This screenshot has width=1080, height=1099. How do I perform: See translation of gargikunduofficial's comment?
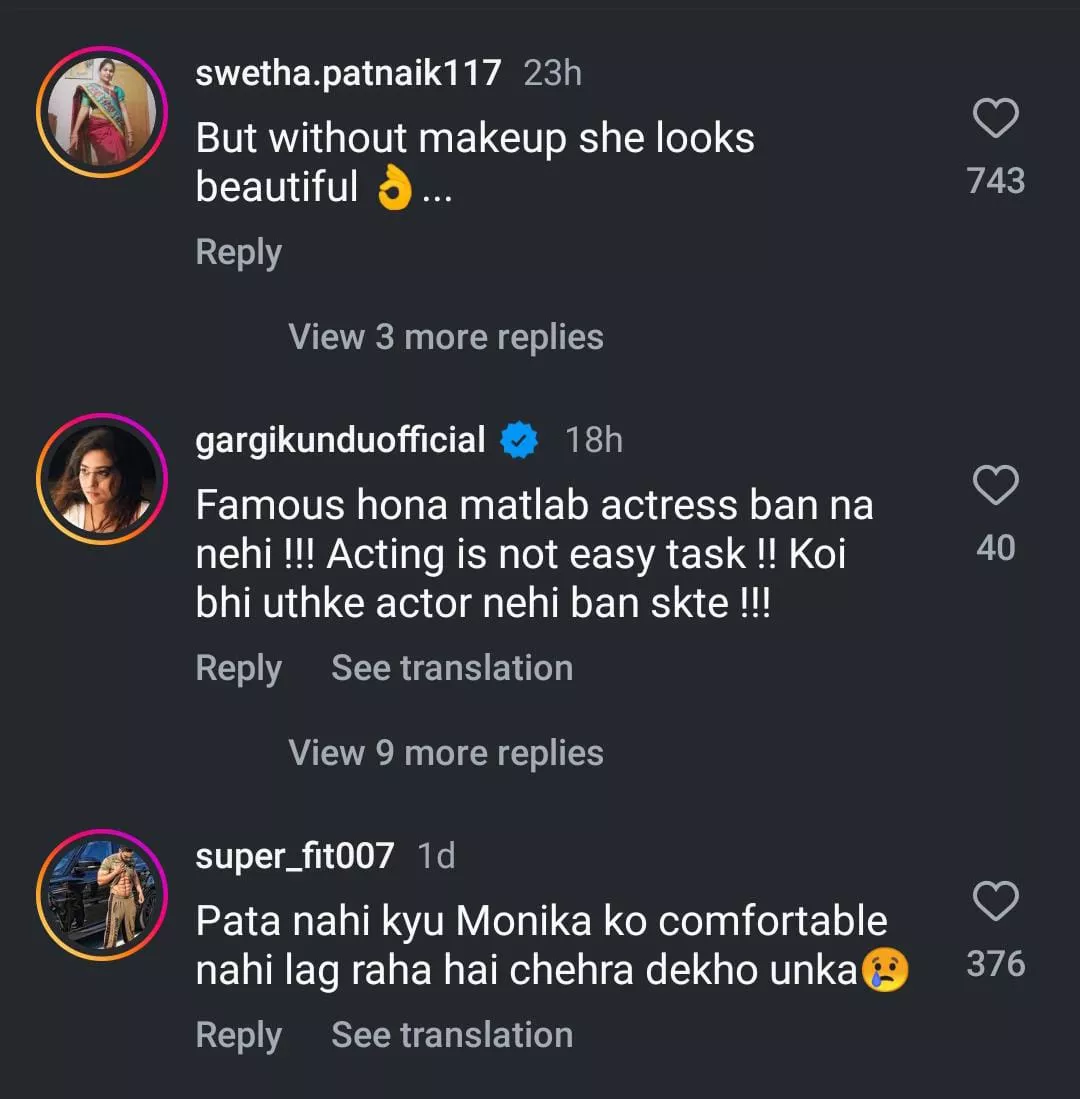(452, 668)
